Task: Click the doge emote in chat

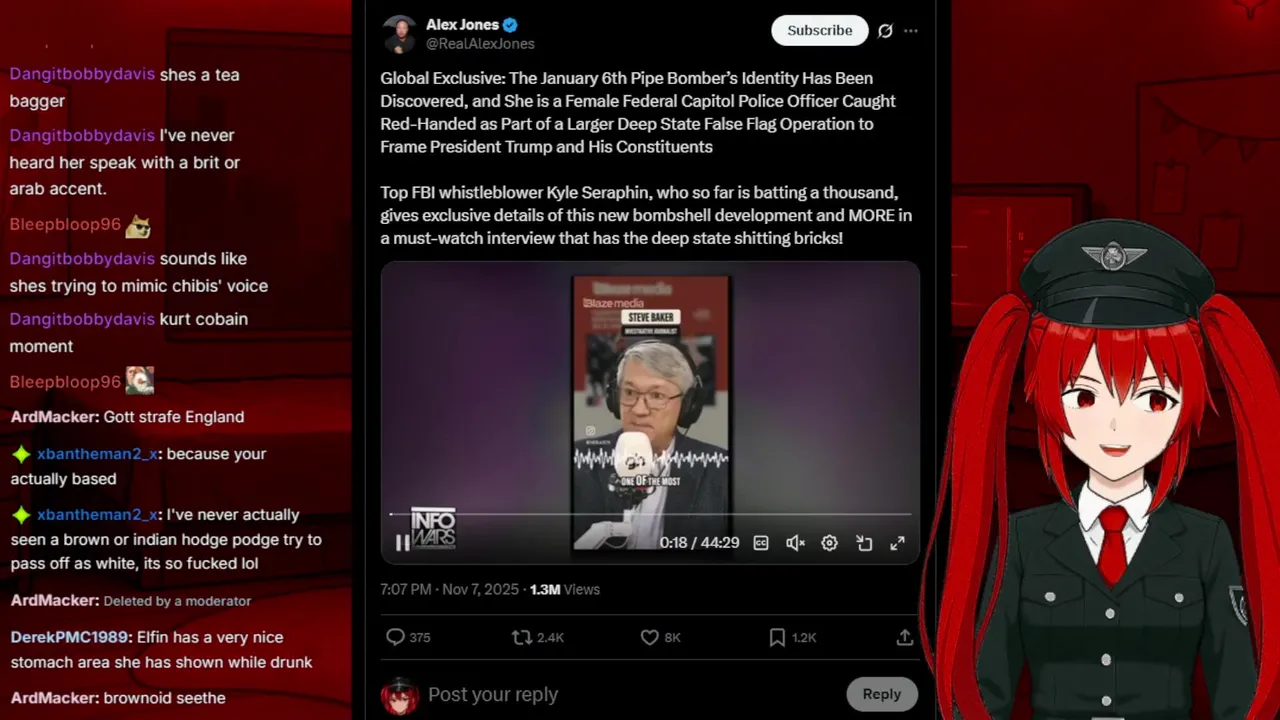Action: [138, 226]
